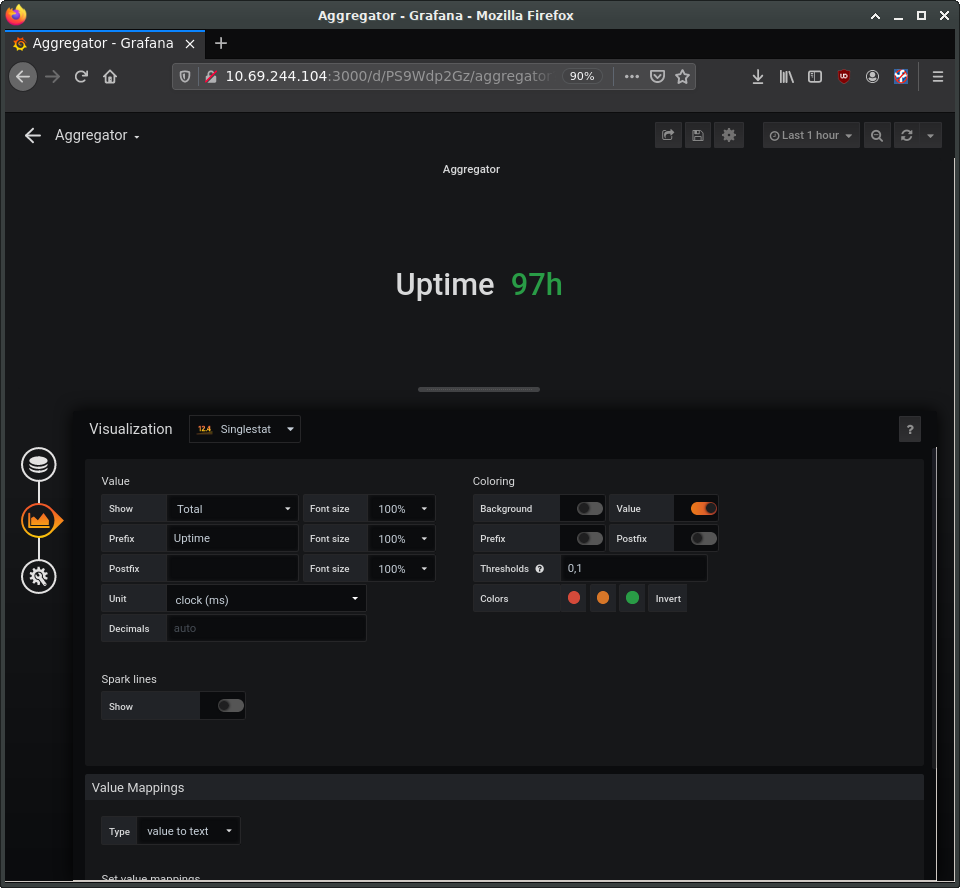This screenshot has width=960, height=888.
Task: Toggle Background coloring switch
Action: coord(590,509)
